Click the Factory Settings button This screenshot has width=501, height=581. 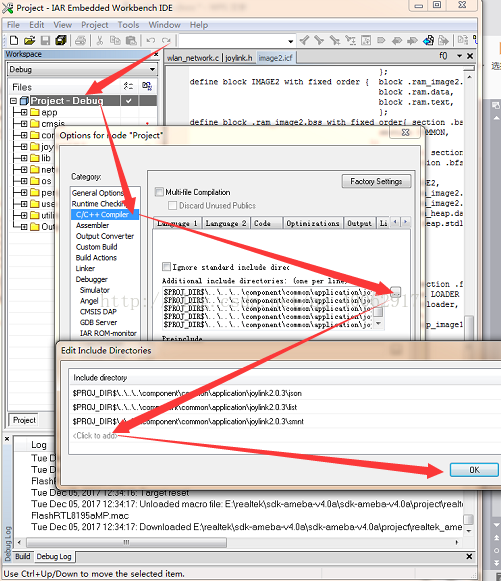pos(376,181)
